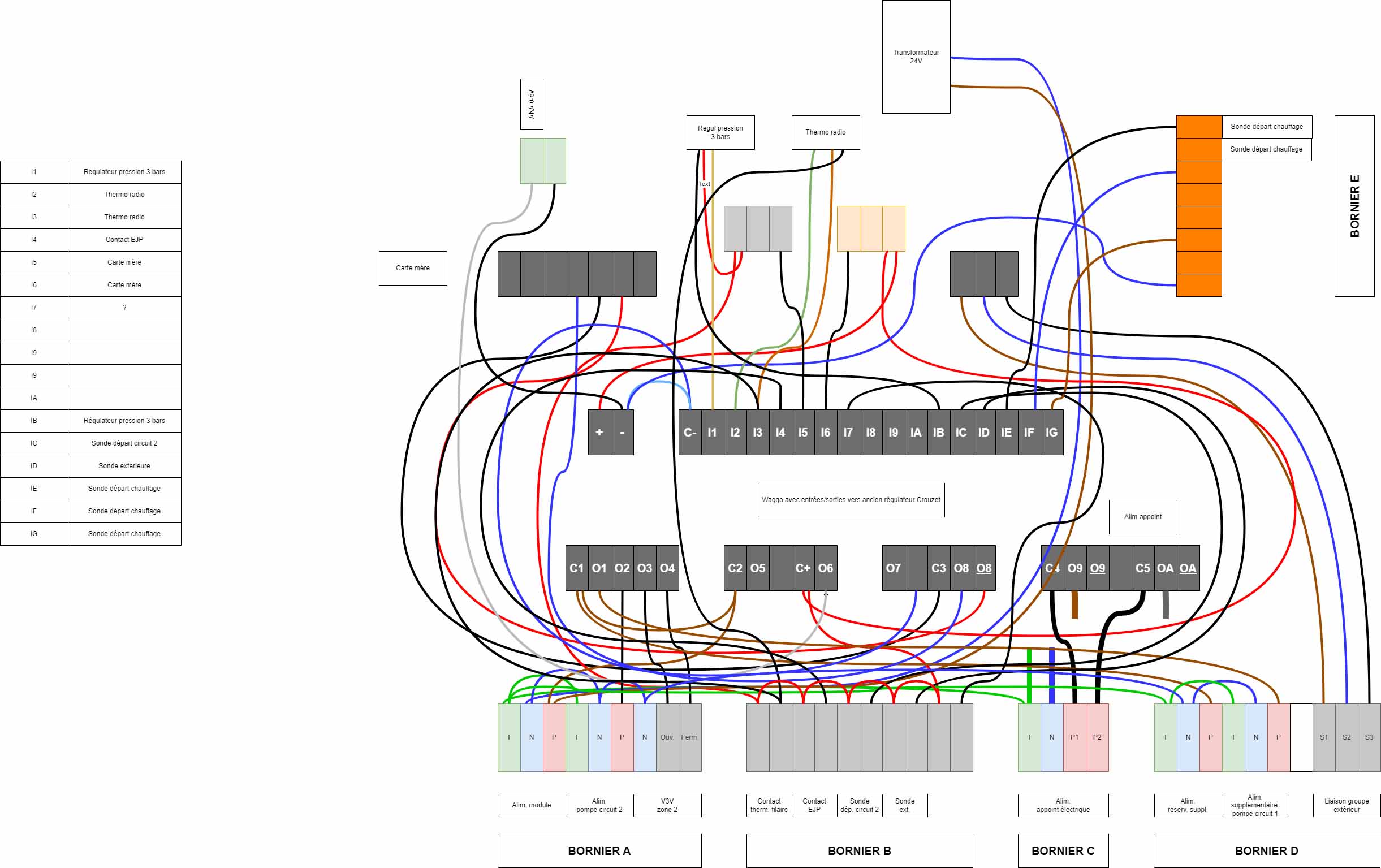Click the BORNIER D label box
Image resolution: width=1381 pixels, height=868 pixels.
pyautogui.click(x=1266, y=850)
